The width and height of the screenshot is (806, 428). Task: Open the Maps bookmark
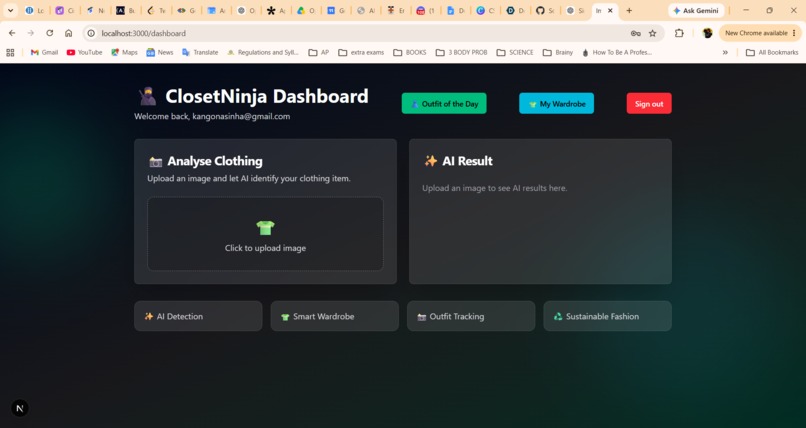[124, 52]
